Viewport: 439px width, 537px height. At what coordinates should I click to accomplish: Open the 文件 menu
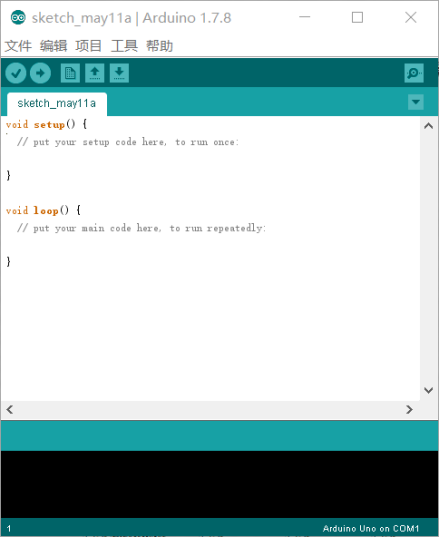(x=18, y=46)
